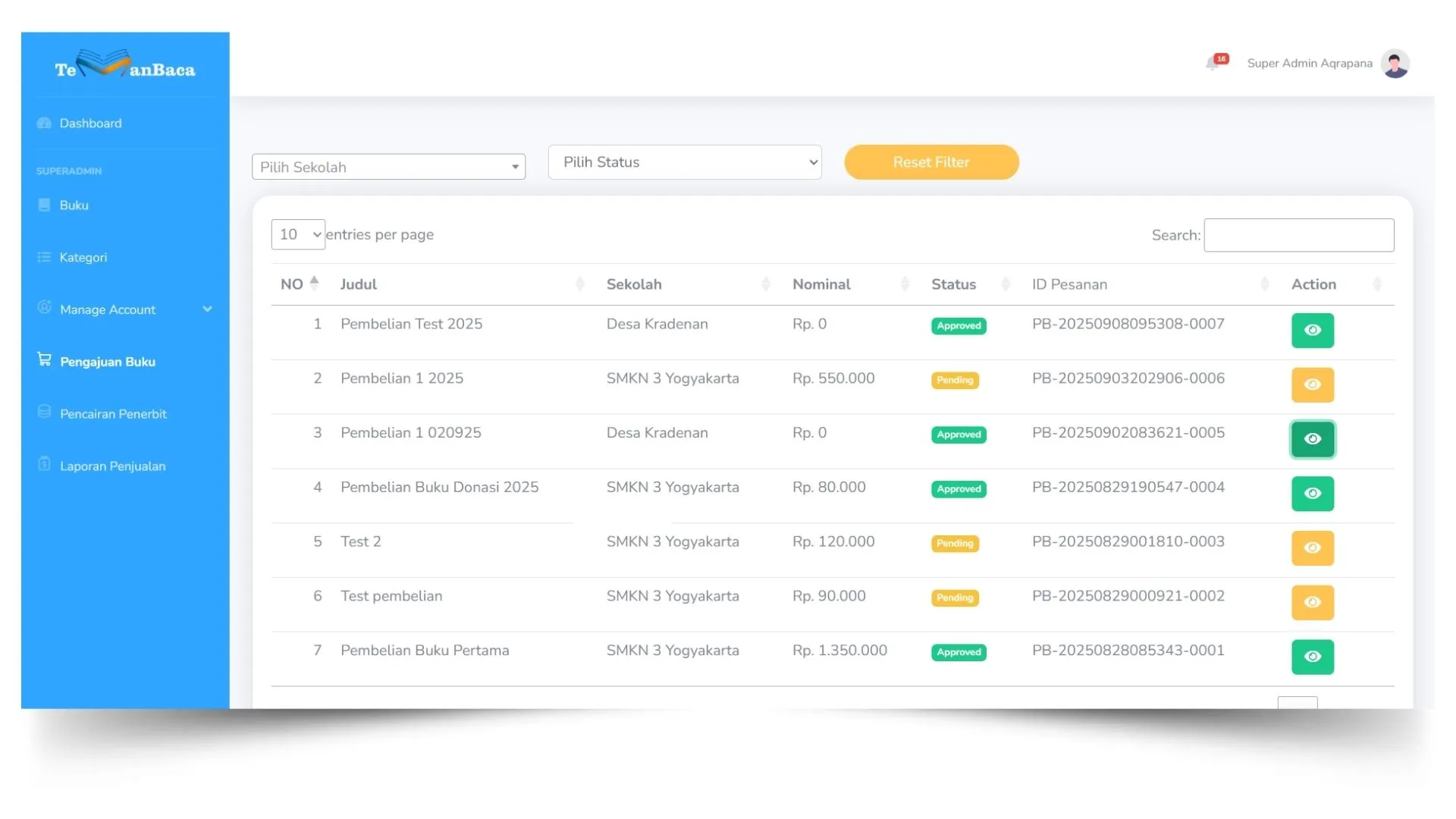
Task: Sort table by Nominal column
Action: pos(822,284)
